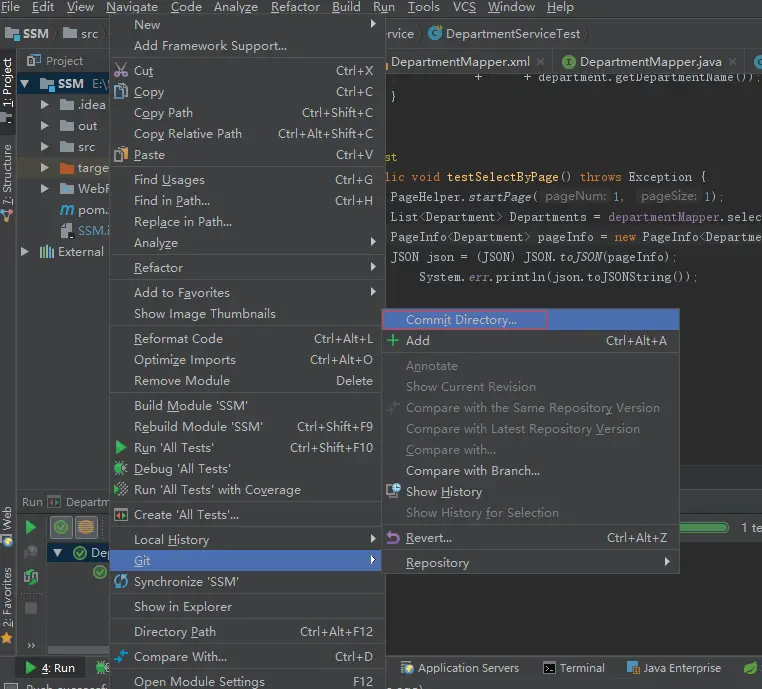This screenshot has width=762, height=689.
Task: Toggle the Show Passed tests filter button
Action: pos(62,527)
